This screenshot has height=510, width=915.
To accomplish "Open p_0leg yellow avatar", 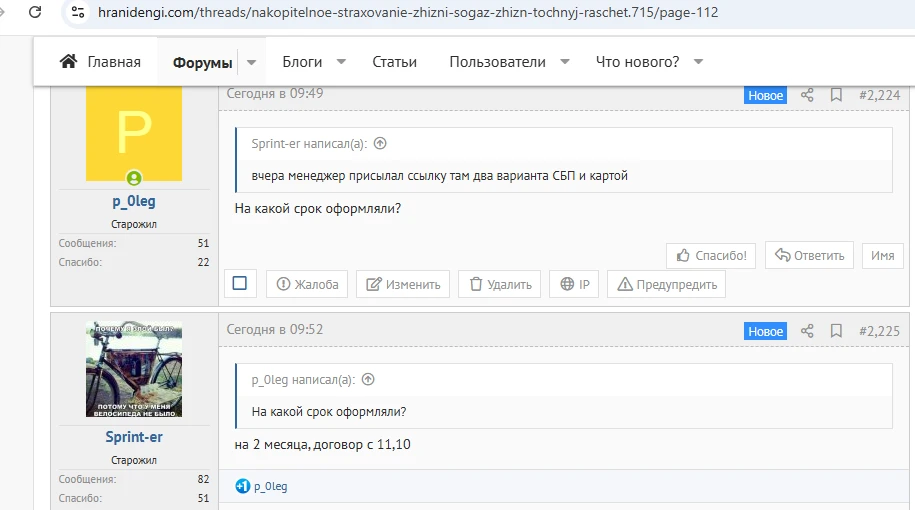I will tap(134, 134).
